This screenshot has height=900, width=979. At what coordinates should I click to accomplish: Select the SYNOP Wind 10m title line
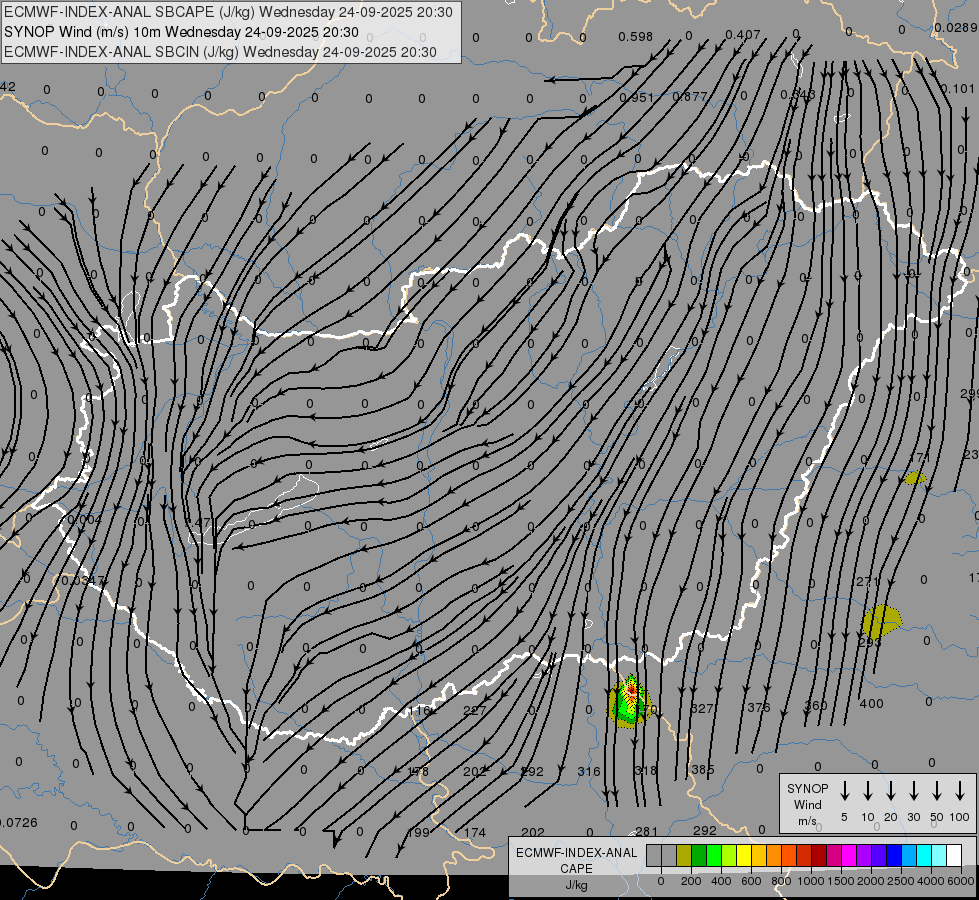point(180,32)
